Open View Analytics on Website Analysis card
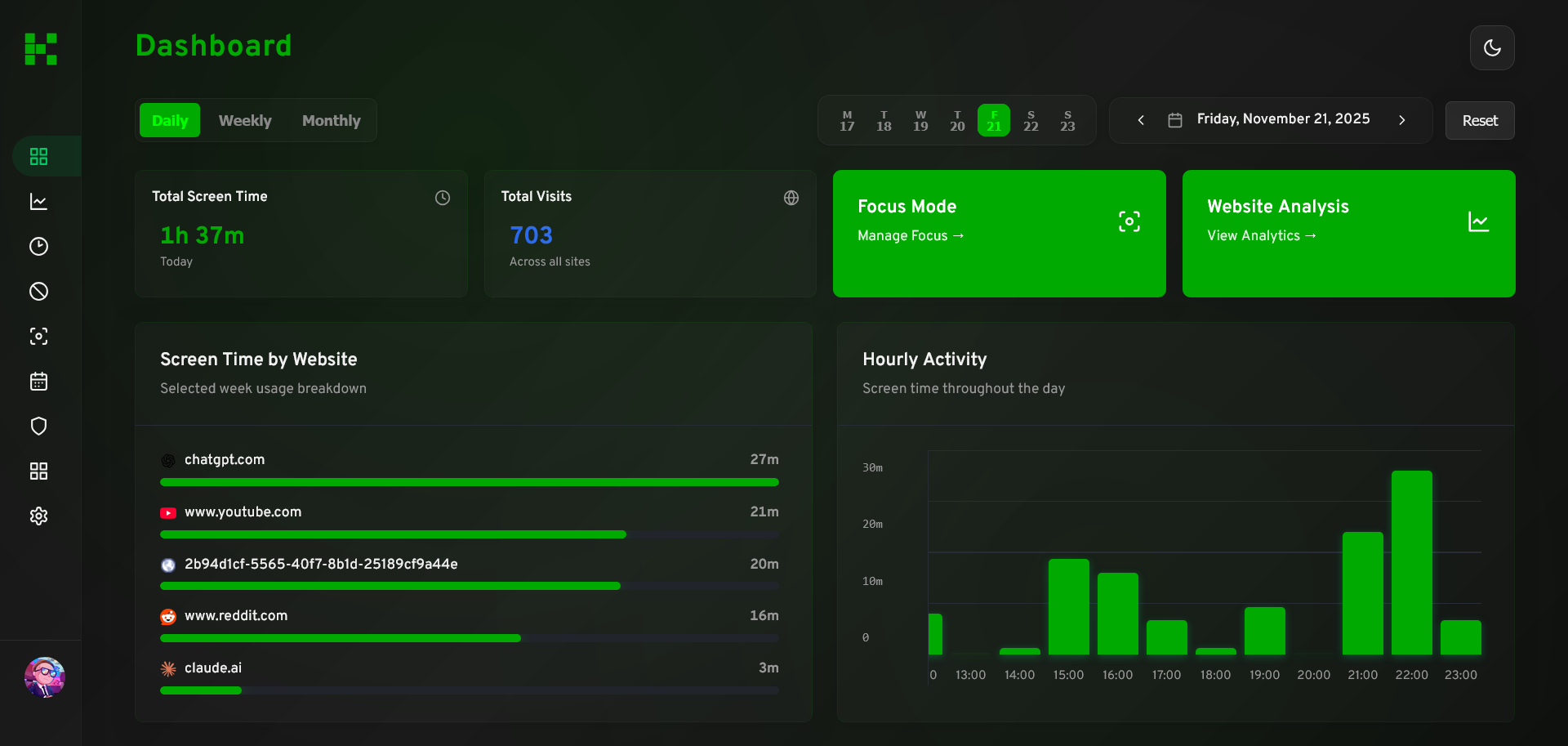Viewport: 1568px width, 746px height. coord(1261,235)
